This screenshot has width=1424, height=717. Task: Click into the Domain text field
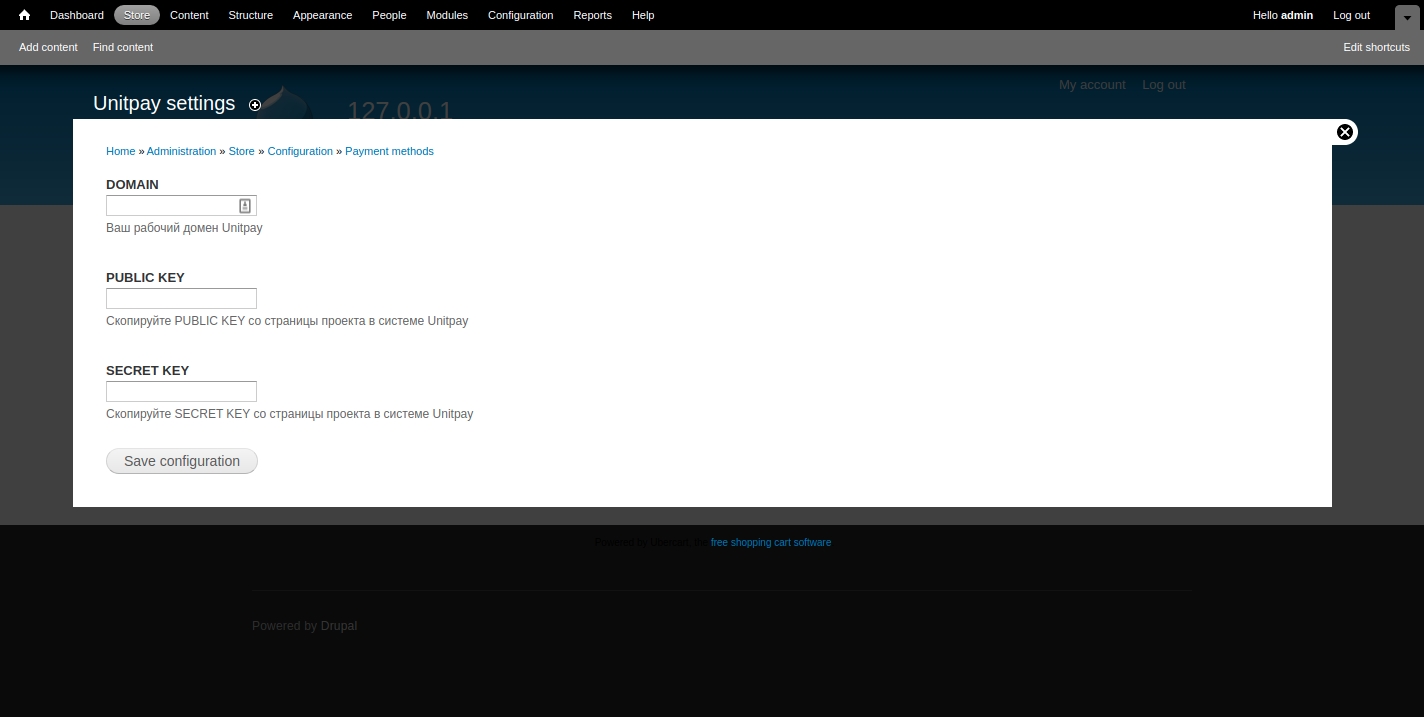point(170,206)
